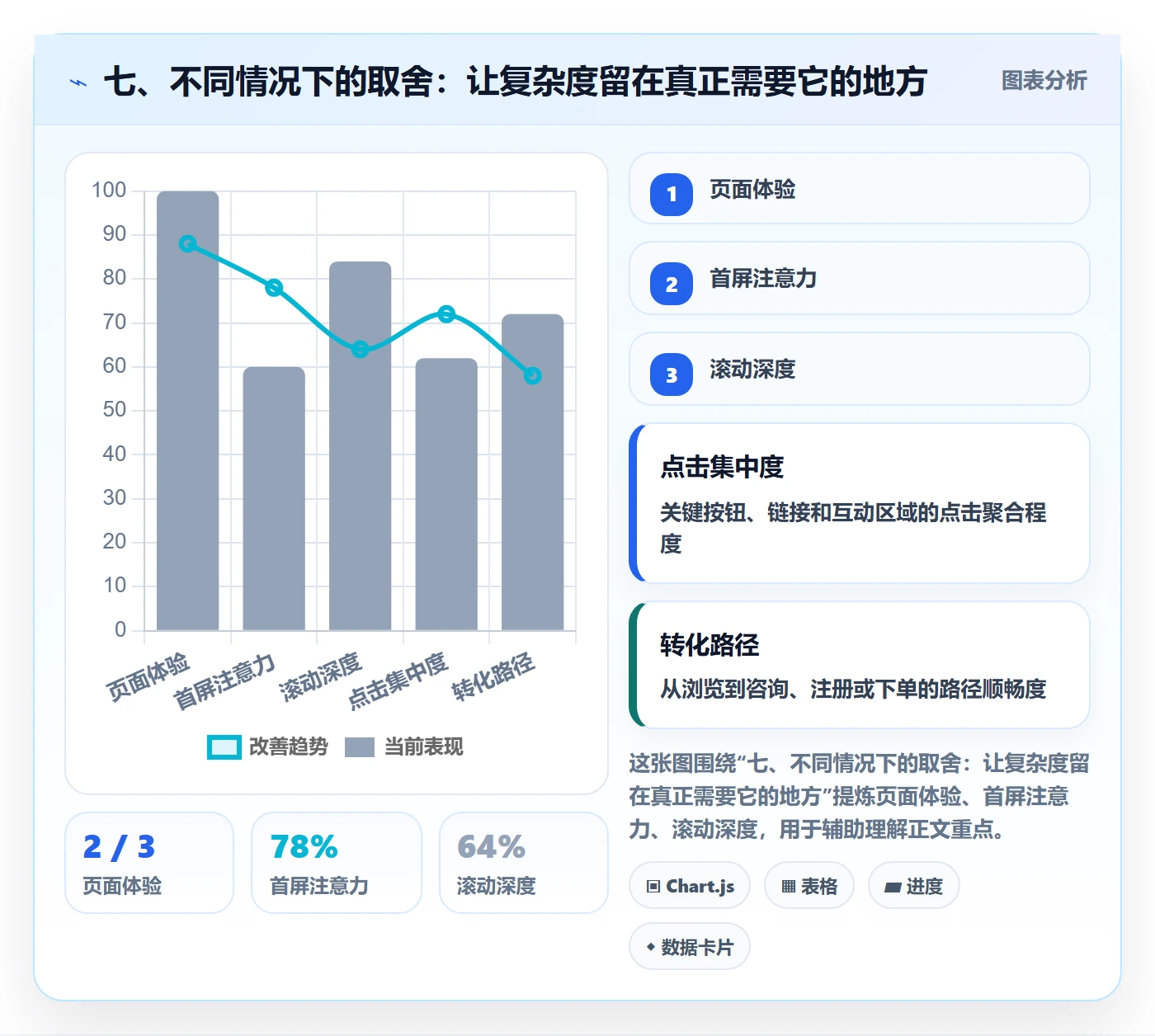Viewport: 1155px width, 1036px height.
Task: Click trend line point on 转化路径 bar
Action: 533,376
